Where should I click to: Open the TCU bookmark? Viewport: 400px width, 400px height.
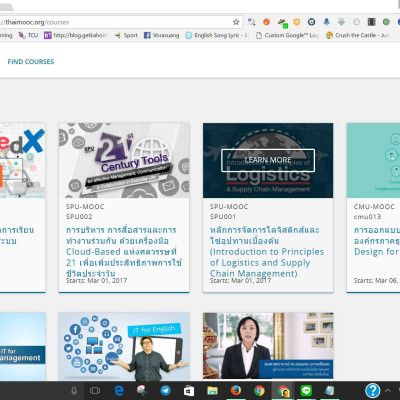pos(28,35)
